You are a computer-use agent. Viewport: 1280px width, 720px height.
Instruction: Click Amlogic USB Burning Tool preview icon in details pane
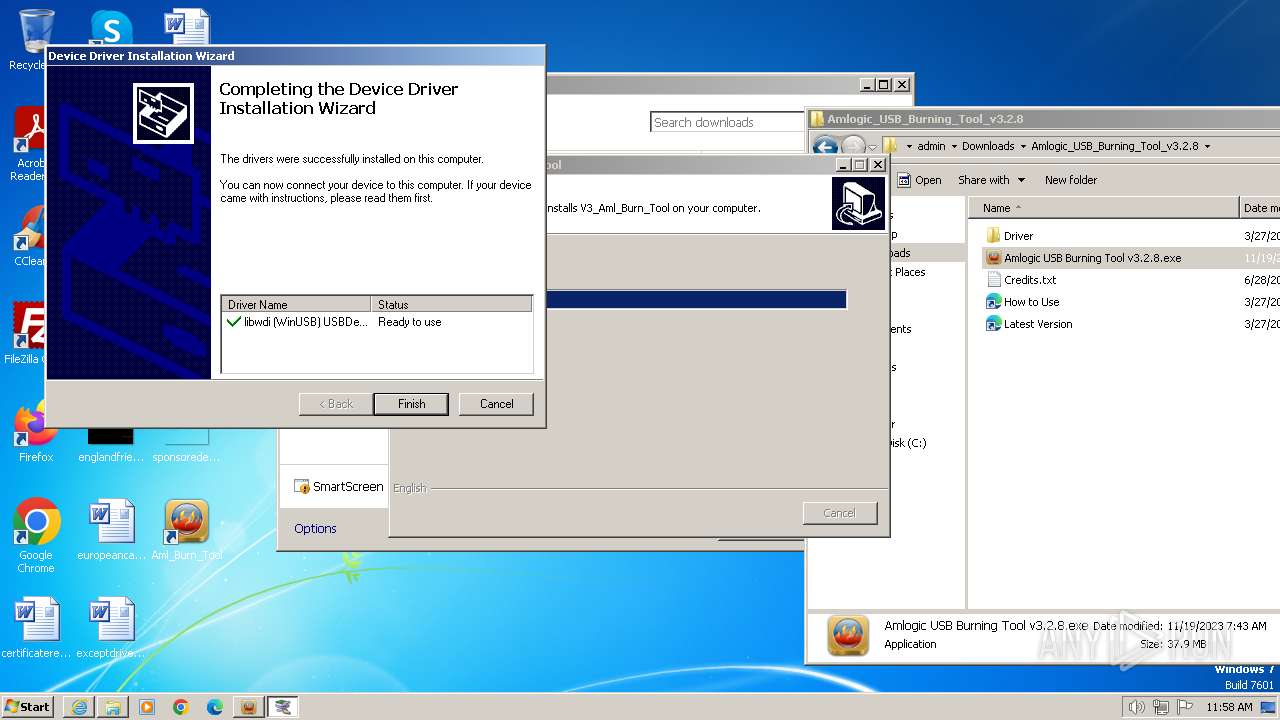tap(848, 635)
